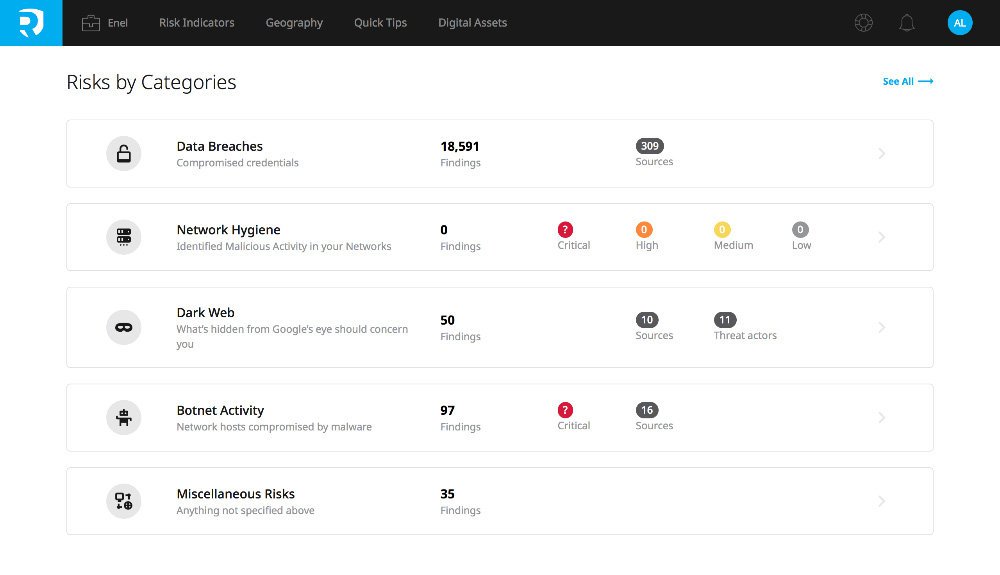Viewport: 1000px width, 575px height.
Task: Click the red Critical badge in Botnet Activity
Action: coord(565,410)
